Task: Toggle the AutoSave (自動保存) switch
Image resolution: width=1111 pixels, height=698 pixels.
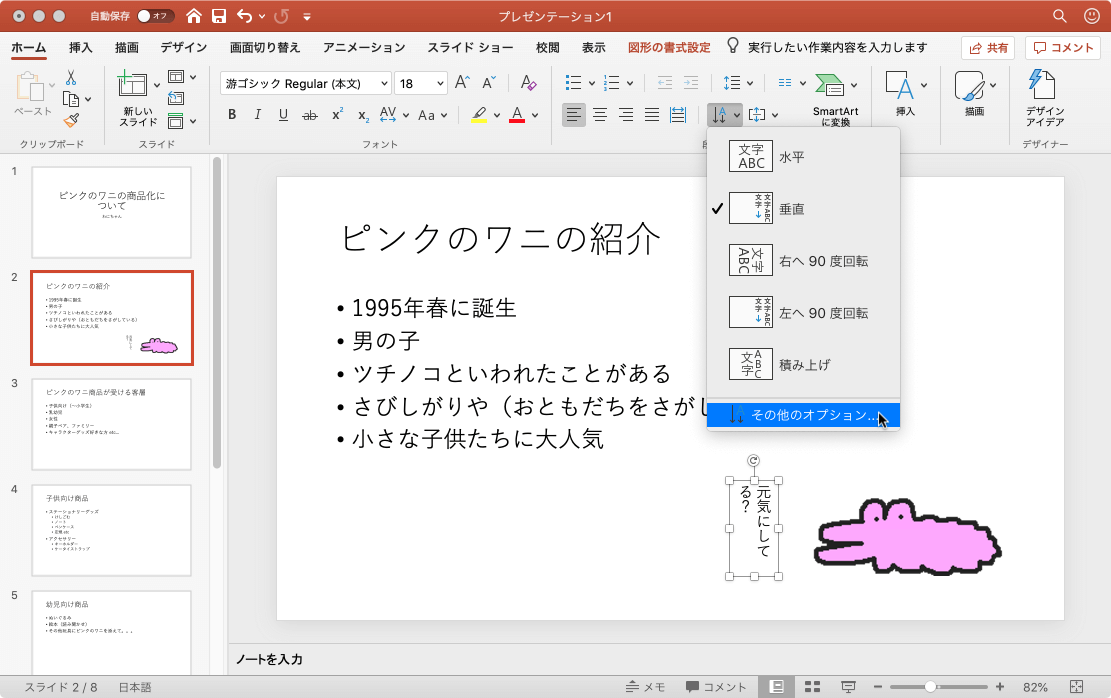Action: coord(155,16)
